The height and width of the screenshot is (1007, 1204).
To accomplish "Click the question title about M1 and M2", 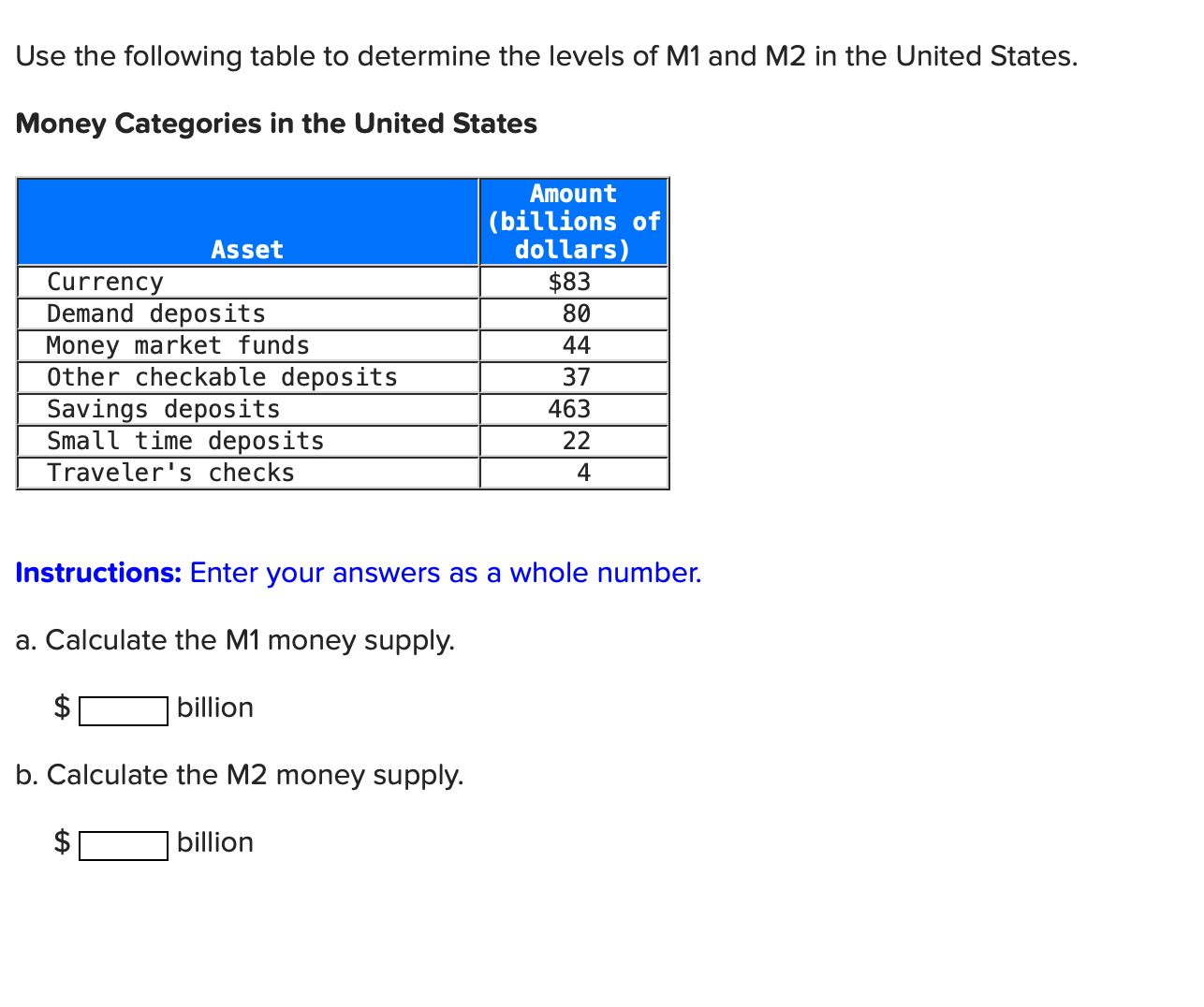I will (x=547, y=56).
